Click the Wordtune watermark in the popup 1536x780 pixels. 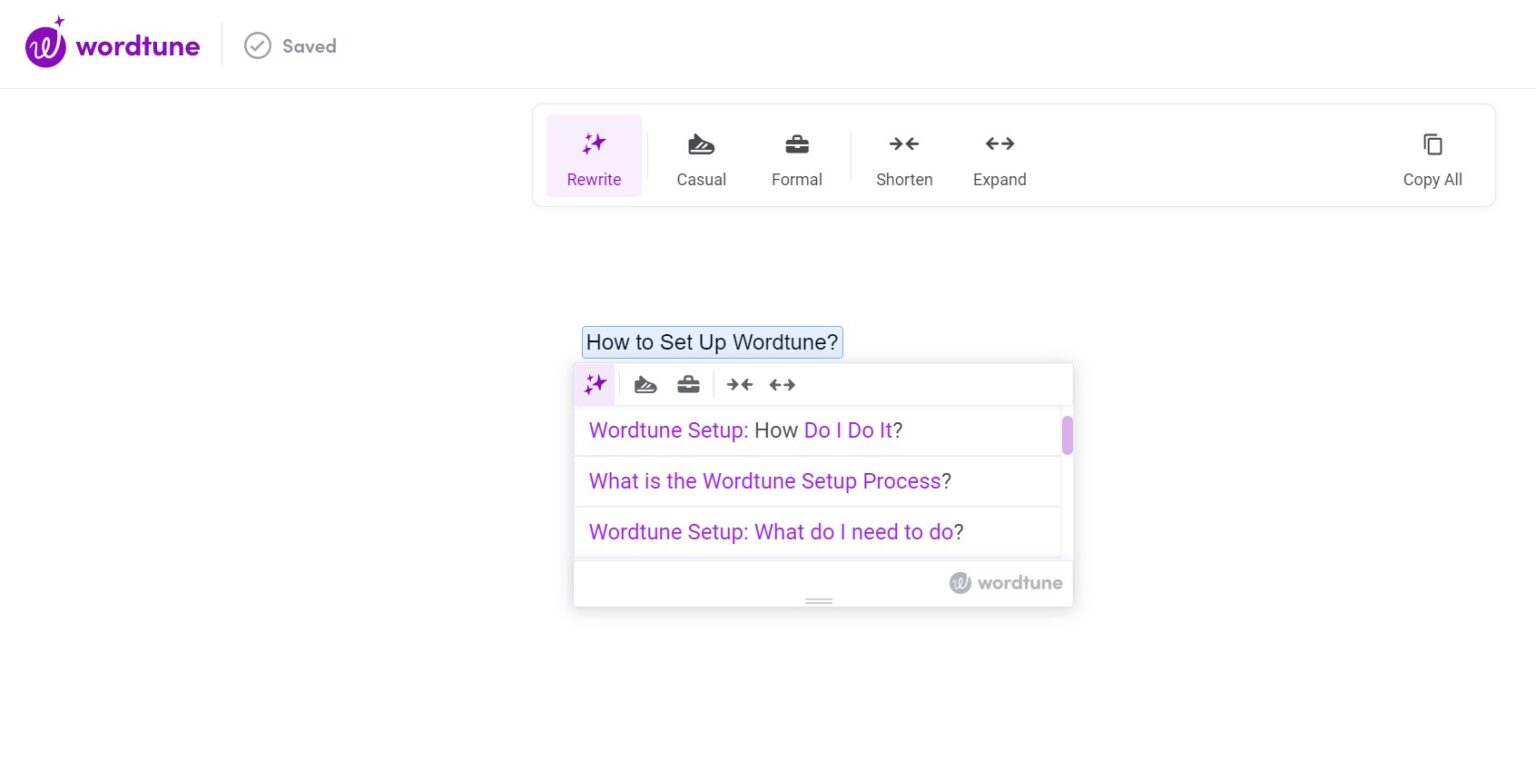coord(1005,582)
